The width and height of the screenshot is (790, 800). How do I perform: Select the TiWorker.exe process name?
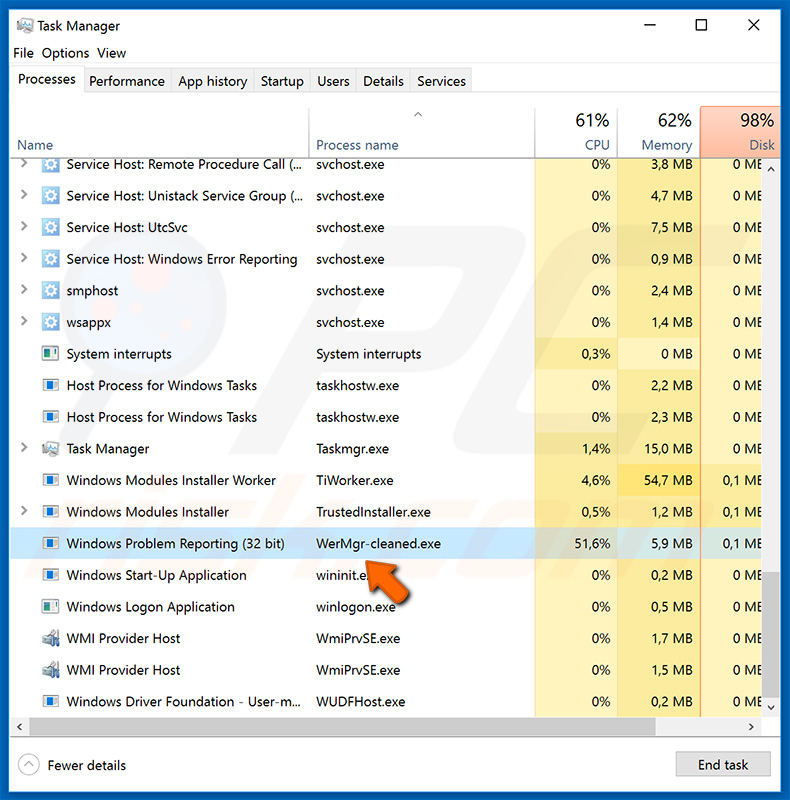[355, 480]
